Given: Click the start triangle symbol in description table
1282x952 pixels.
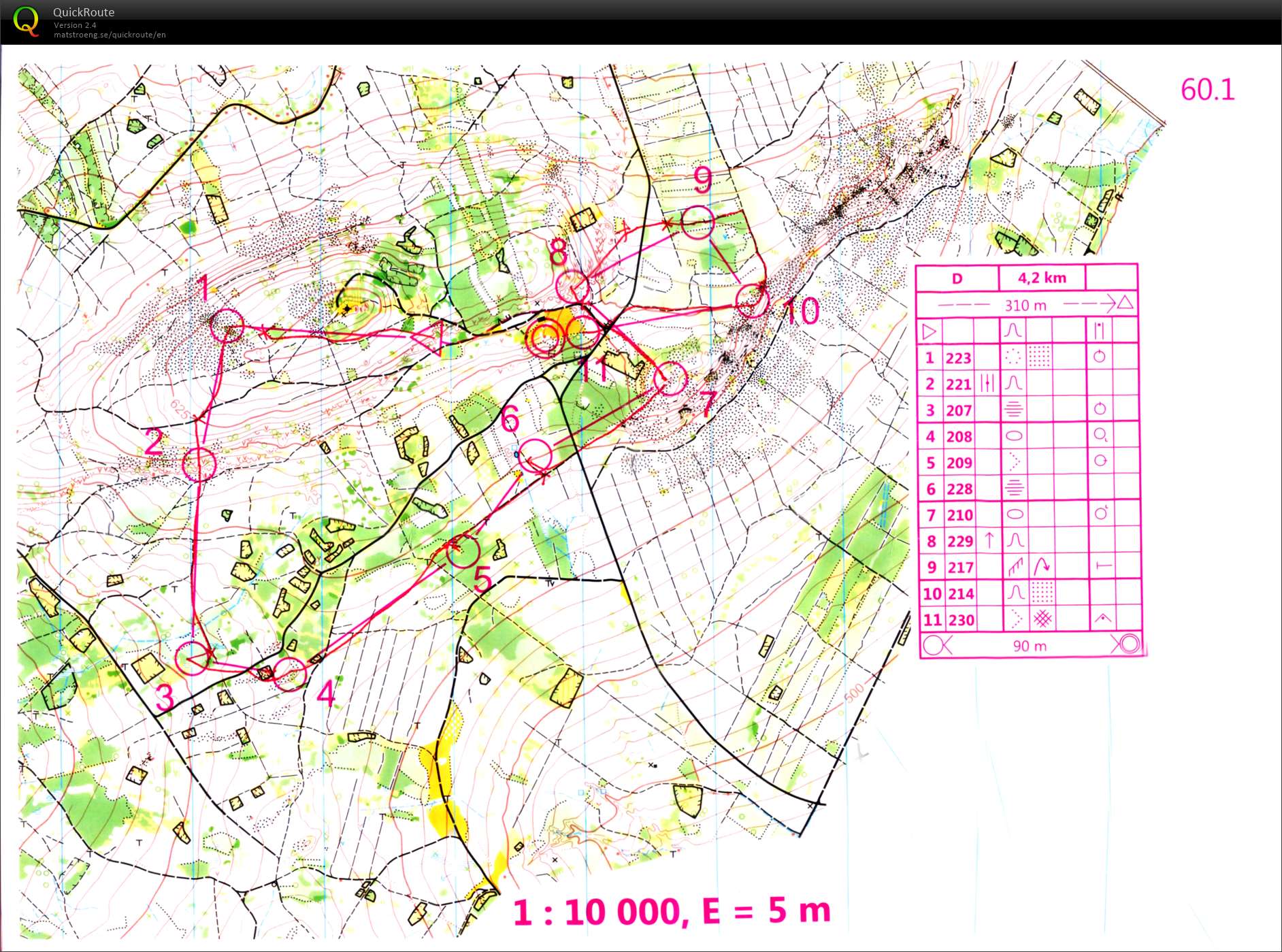Looking at the screenshot, I should coord(929,332).
